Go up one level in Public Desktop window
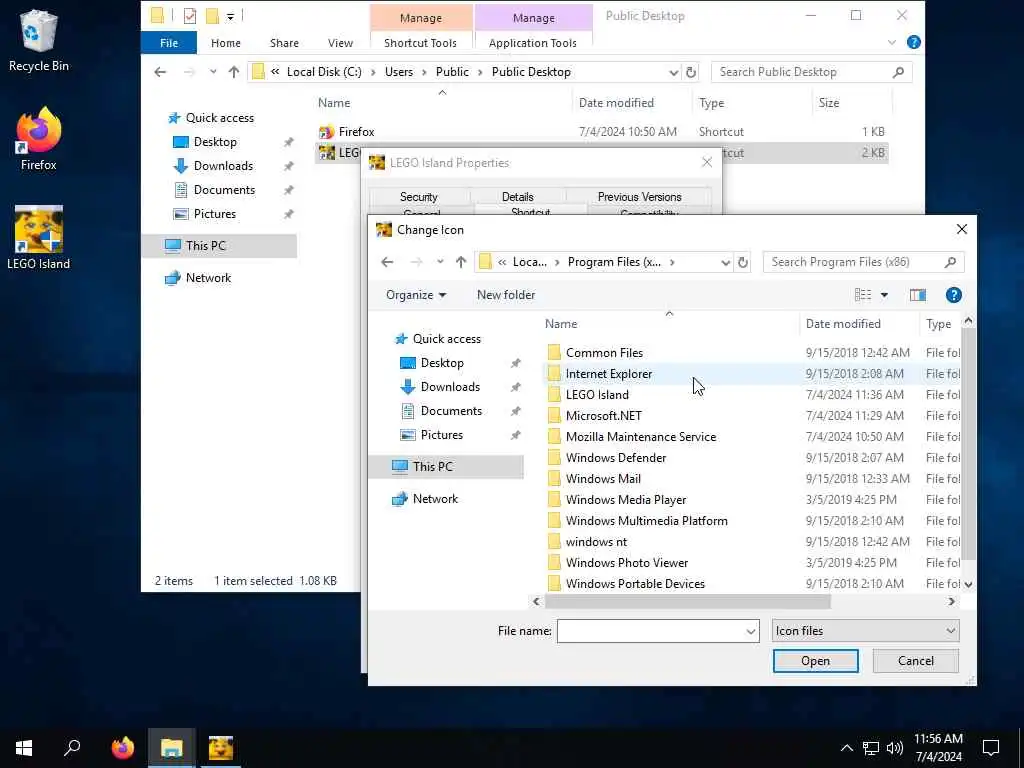 click(234, 72)
